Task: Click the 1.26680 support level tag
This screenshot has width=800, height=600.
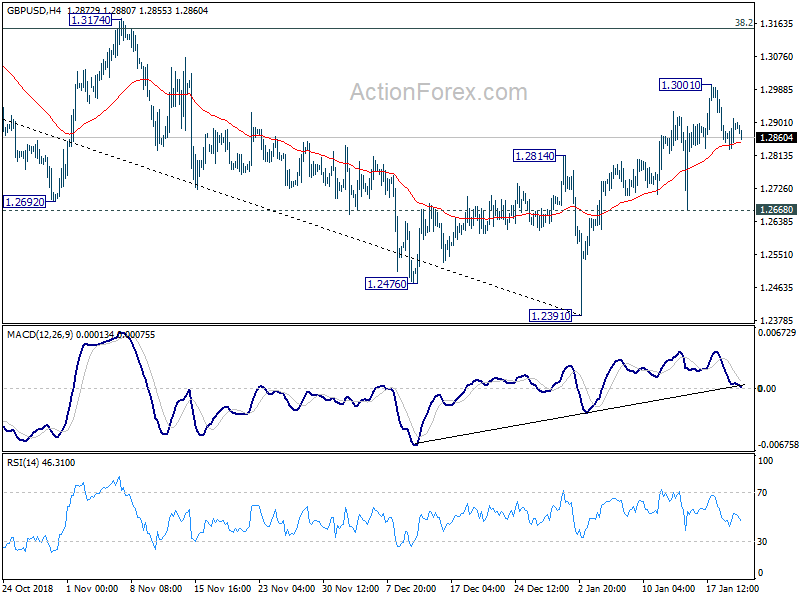Action: tap(777, 210)
